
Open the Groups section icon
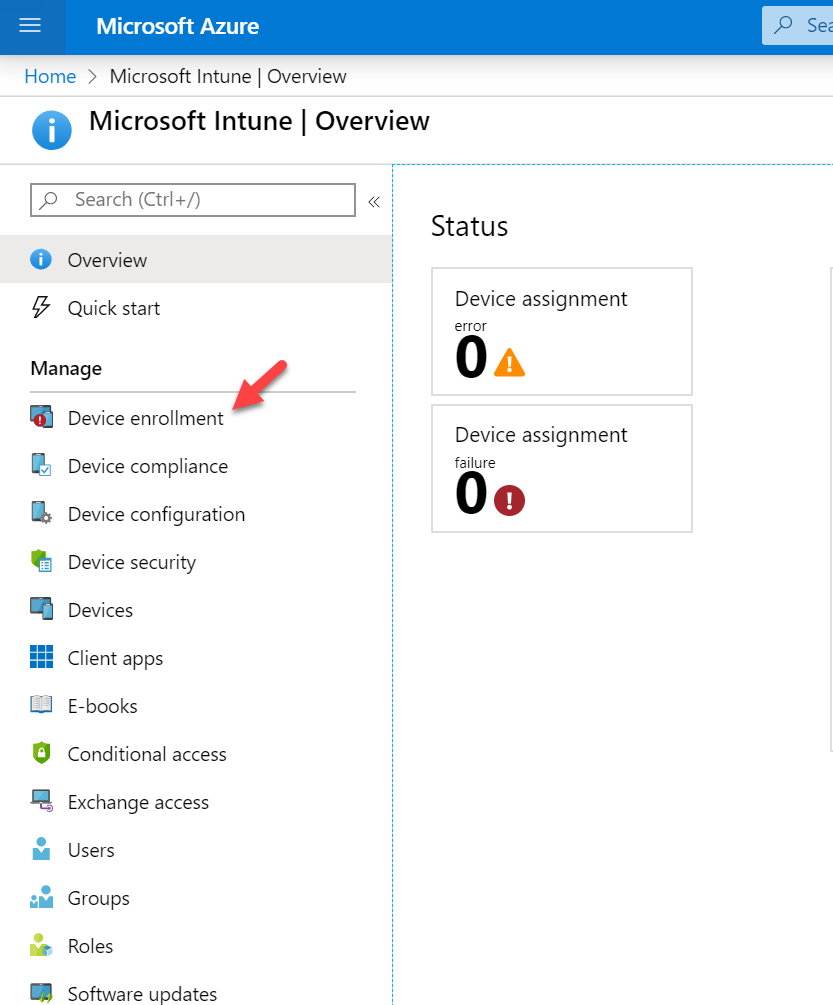[x=42, y=898]
